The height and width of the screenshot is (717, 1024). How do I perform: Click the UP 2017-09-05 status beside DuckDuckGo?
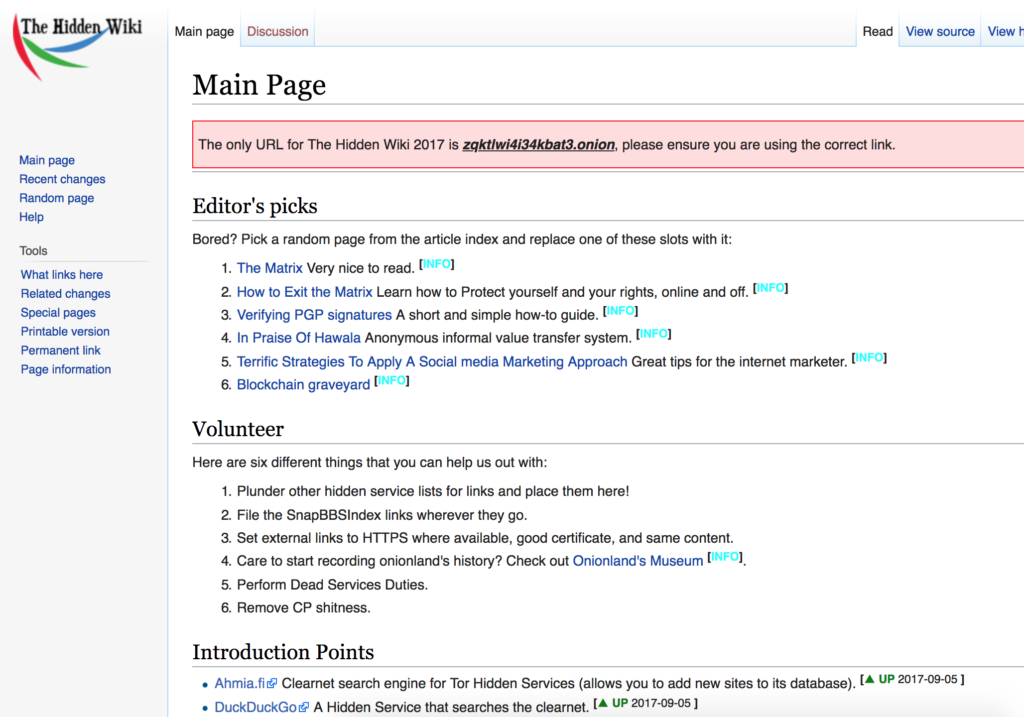tap(645, 703)
